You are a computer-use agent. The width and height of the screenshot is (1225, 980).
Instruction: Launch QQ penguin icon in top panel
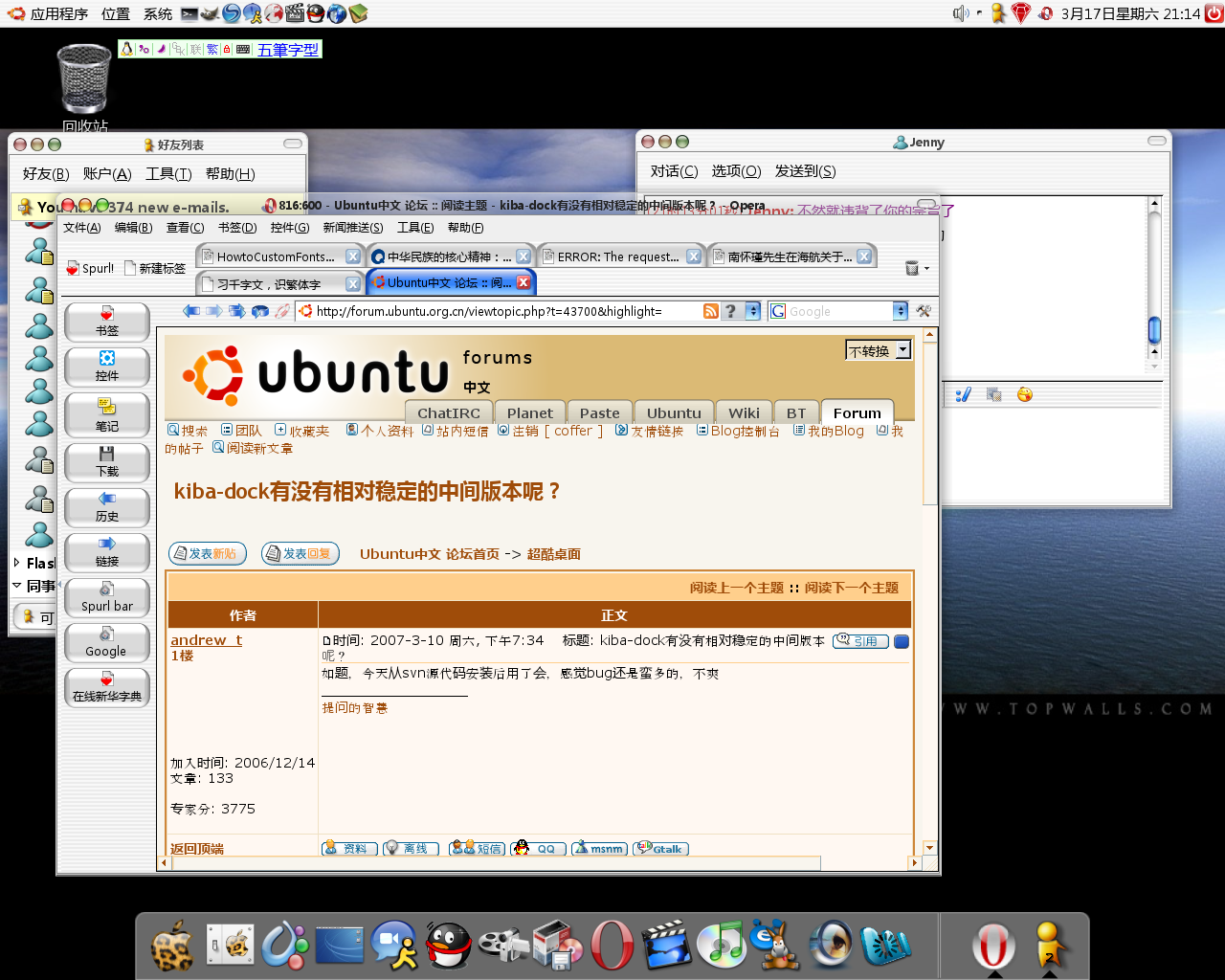[315, 13]
